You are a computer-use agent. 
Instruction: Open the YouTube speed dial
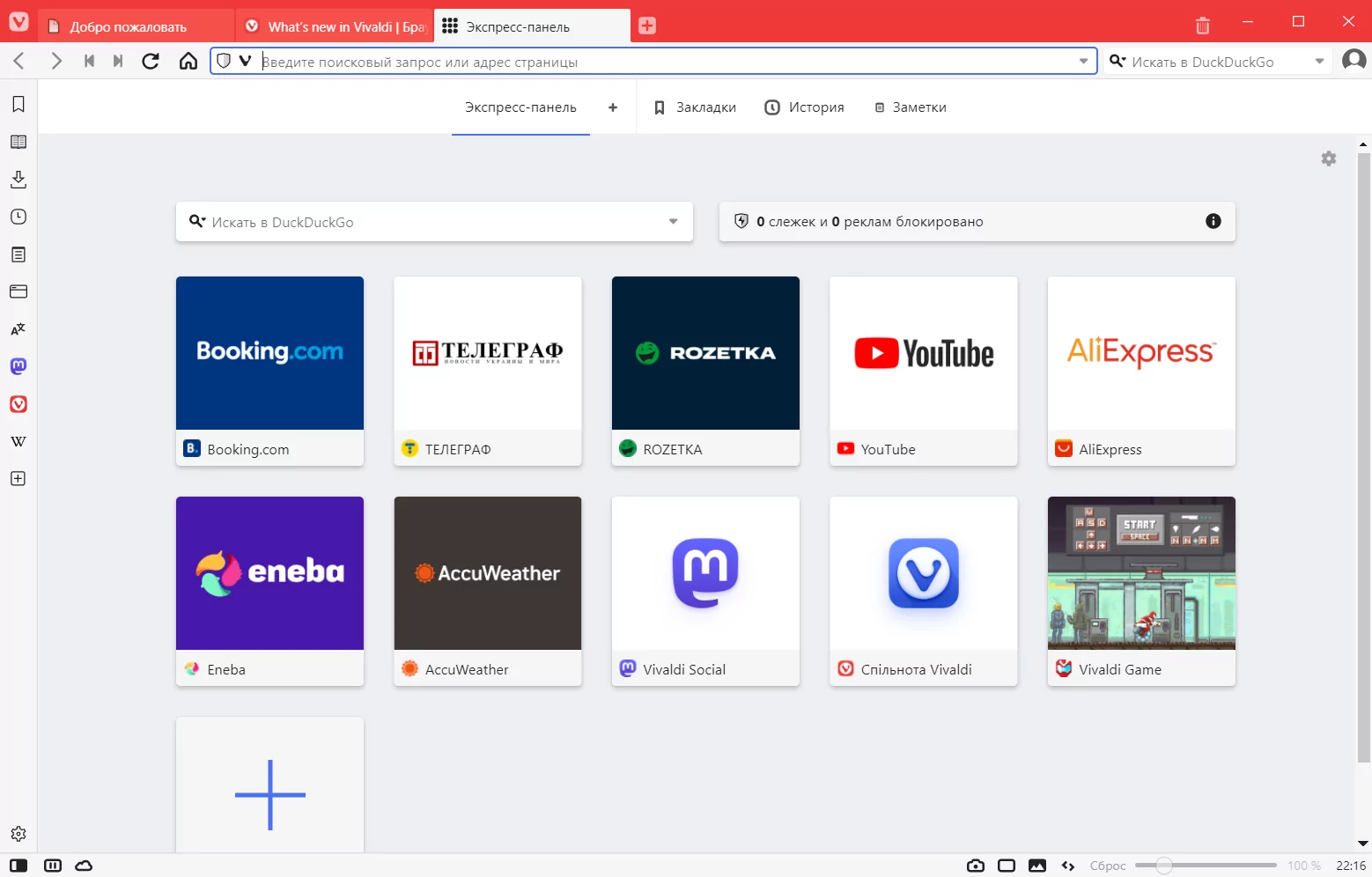click(924, 371)
